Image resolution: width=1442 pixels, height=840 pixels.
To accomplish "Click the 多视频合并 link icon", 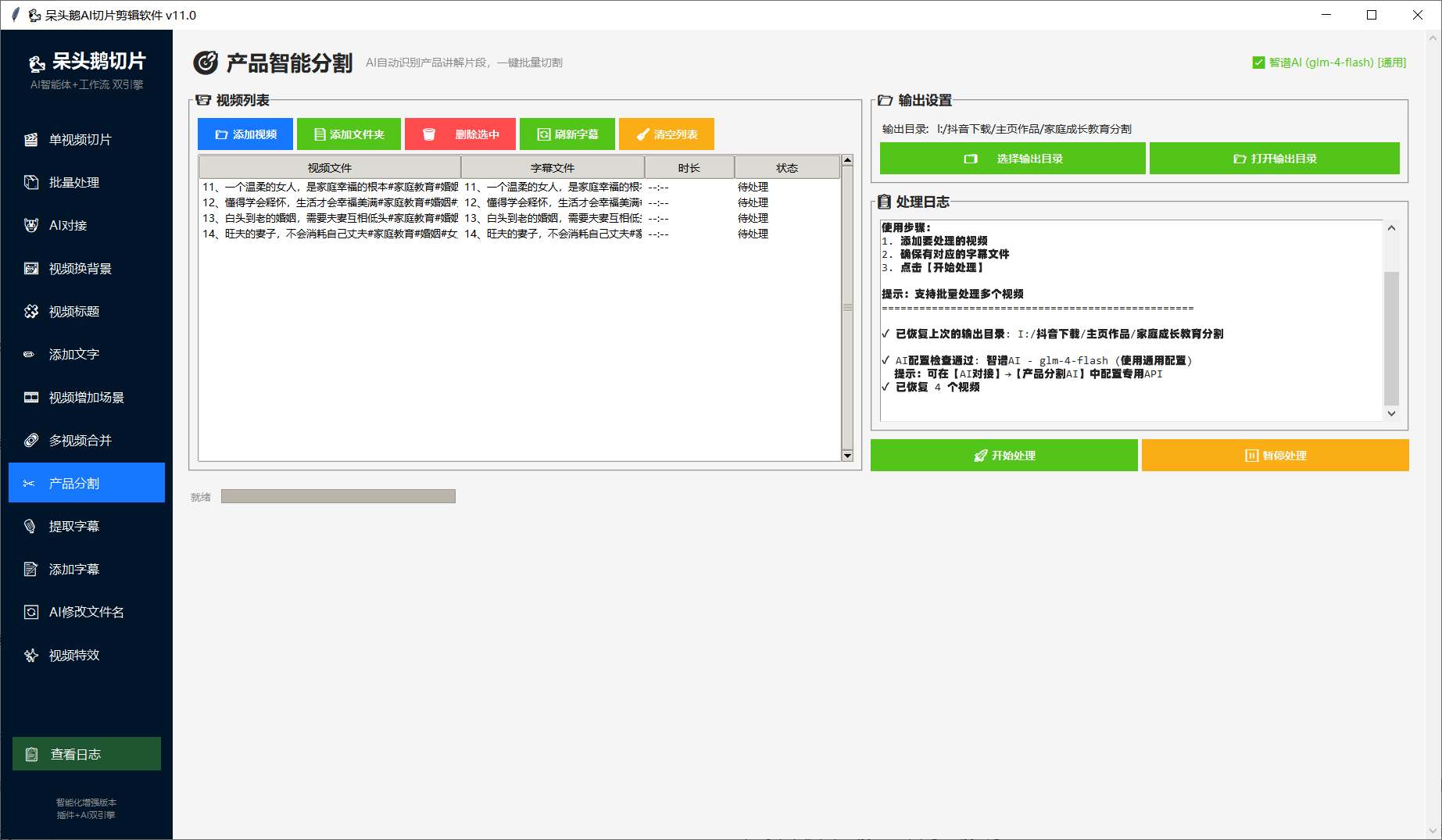I will [31, 440].
